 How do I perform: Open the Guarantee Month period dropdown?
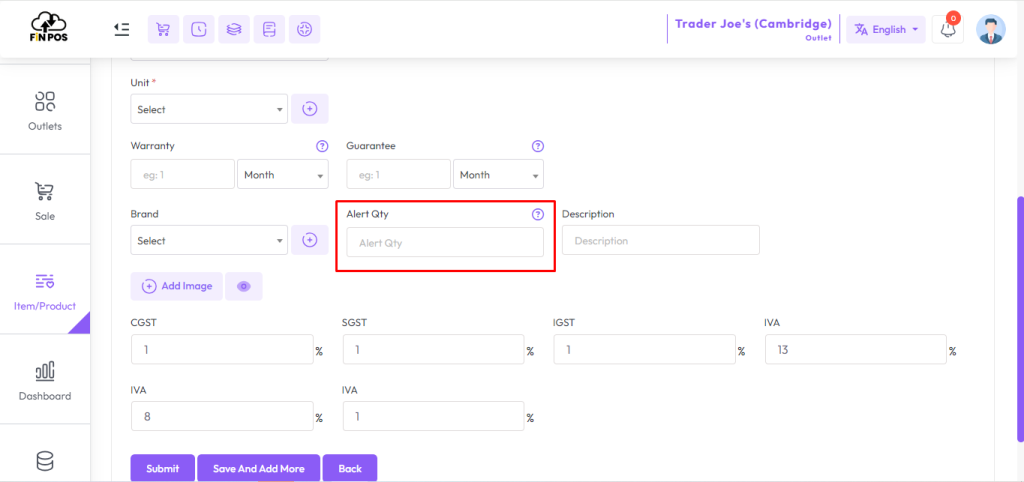click(498, 174)
